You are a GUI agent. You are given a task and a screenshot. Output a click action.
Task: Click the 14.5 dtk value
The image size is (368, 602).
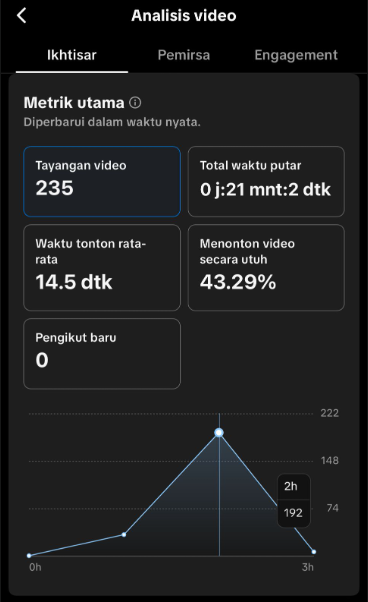74,282
